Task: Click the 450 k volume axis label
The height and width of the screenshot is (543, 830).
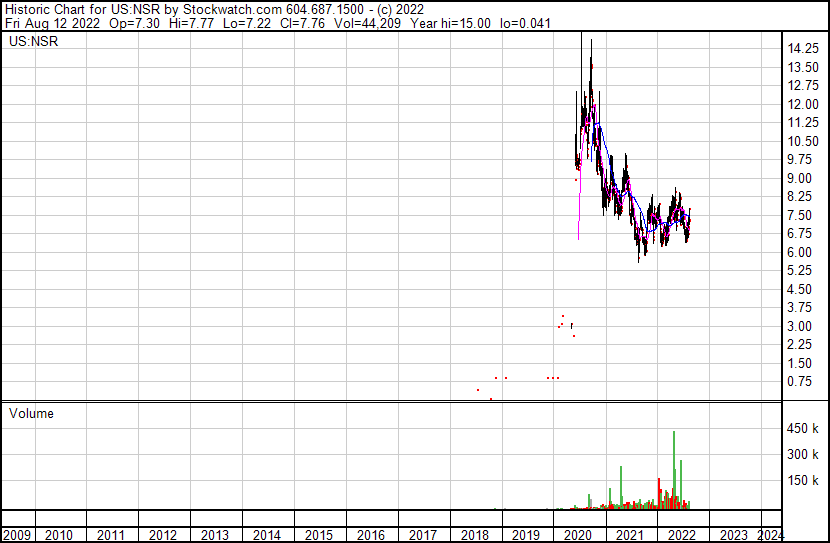Action: 804,429
